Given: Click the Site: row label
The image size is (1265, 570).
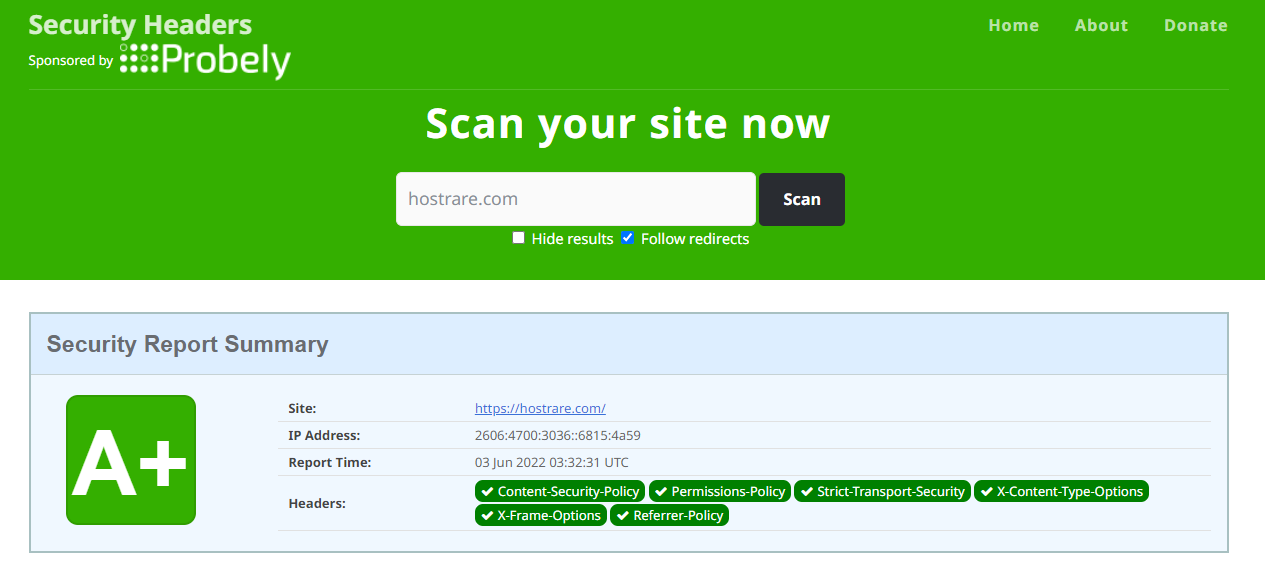Looking at the screenshot, I should (302, 408).
